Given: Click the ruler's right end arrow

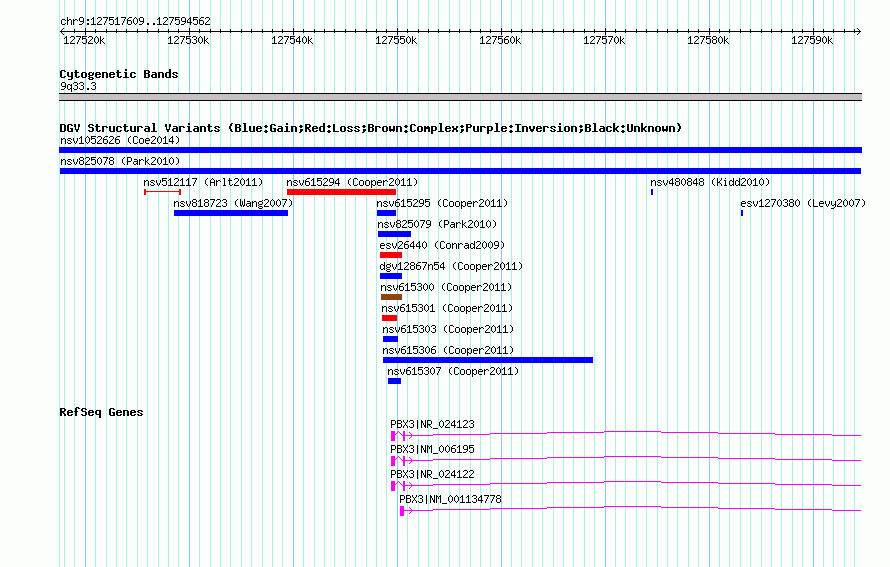Looking at the screenshot, I should [859, 31].
